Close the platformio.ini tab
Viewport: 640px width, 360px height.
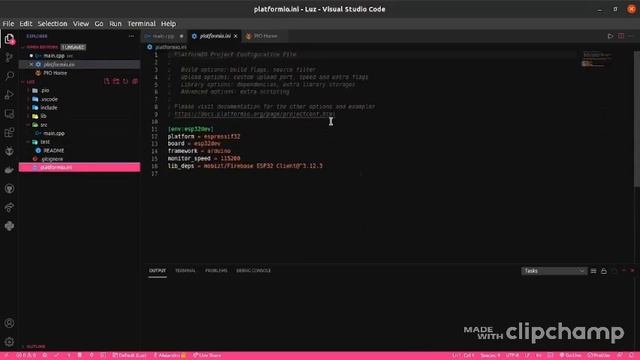click(x=236, y=36)
